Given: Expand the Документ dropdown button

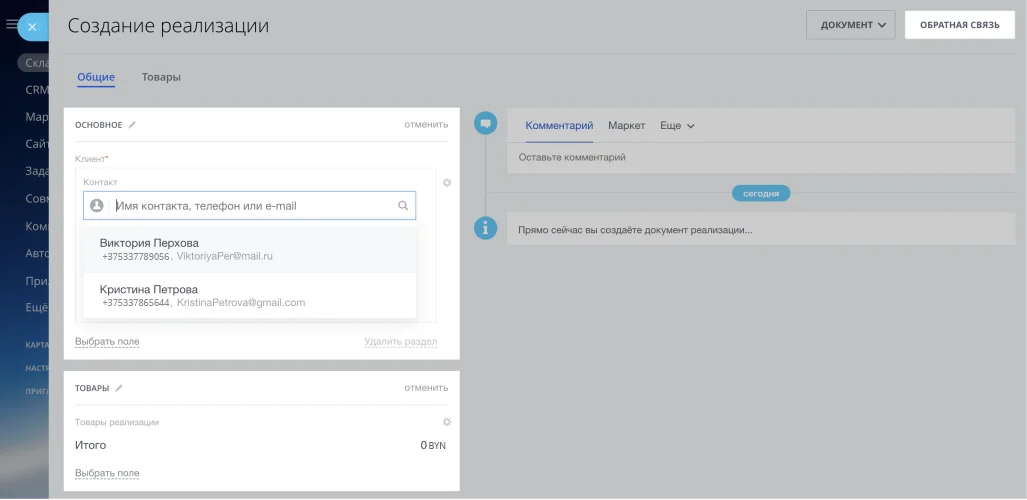Looking at the screenshot, I should pos(850,25).
